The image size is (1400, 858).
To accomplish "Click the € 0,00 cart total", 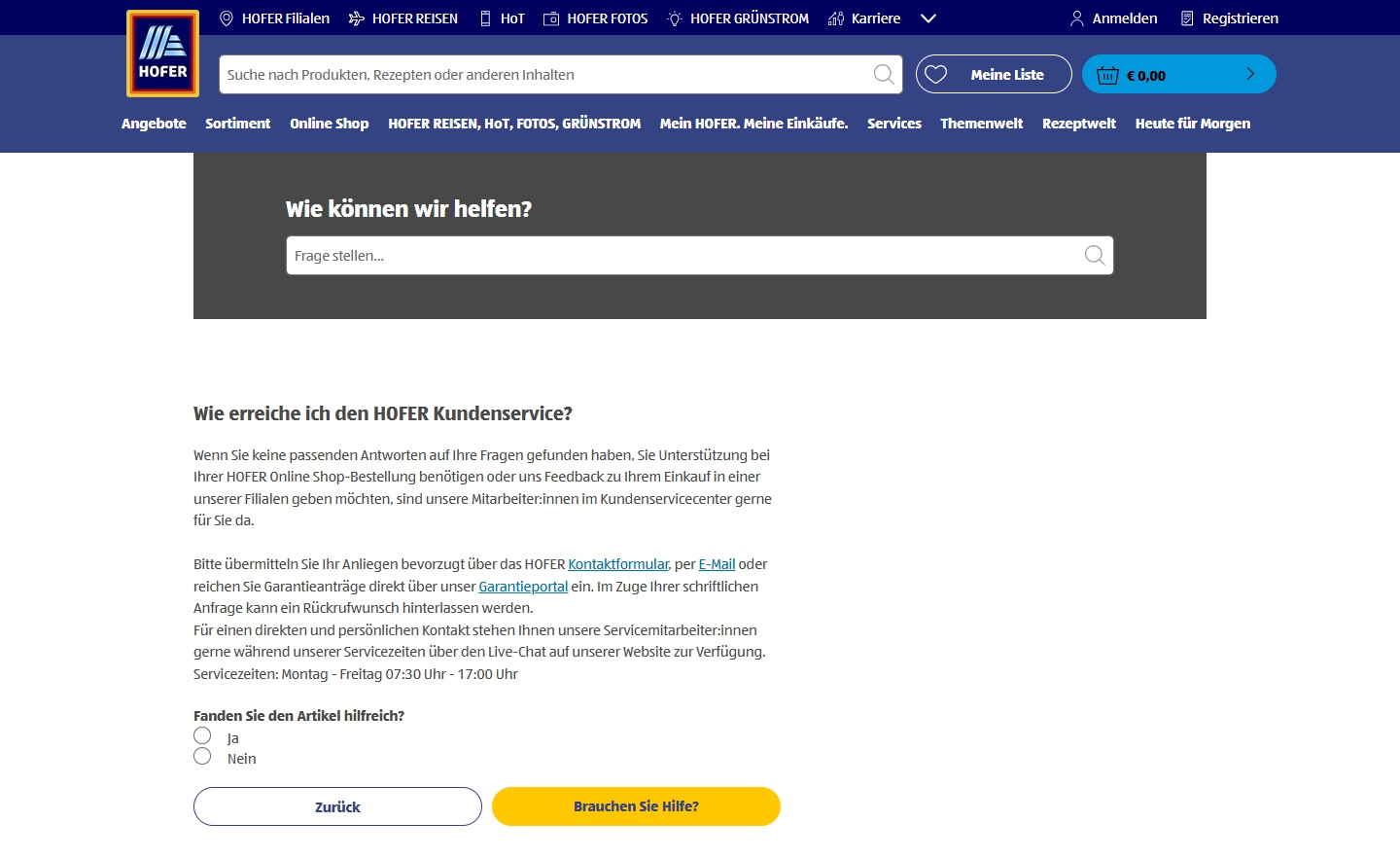I will tap(1146, 76).
